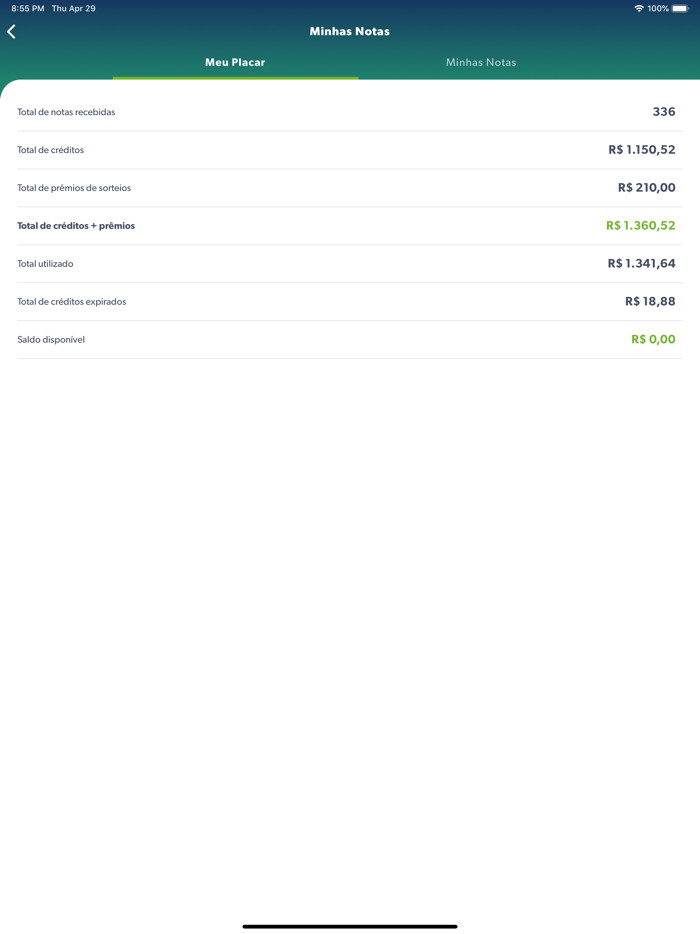Tap the back arrow icon

12,32
